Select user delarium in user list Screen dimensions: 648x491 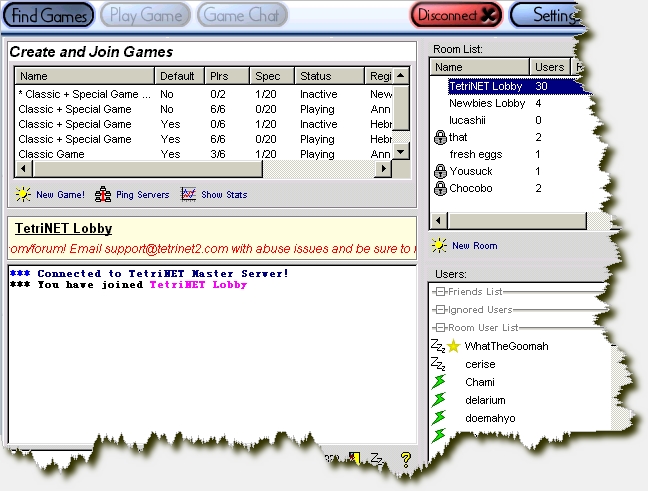pos(485,400)
